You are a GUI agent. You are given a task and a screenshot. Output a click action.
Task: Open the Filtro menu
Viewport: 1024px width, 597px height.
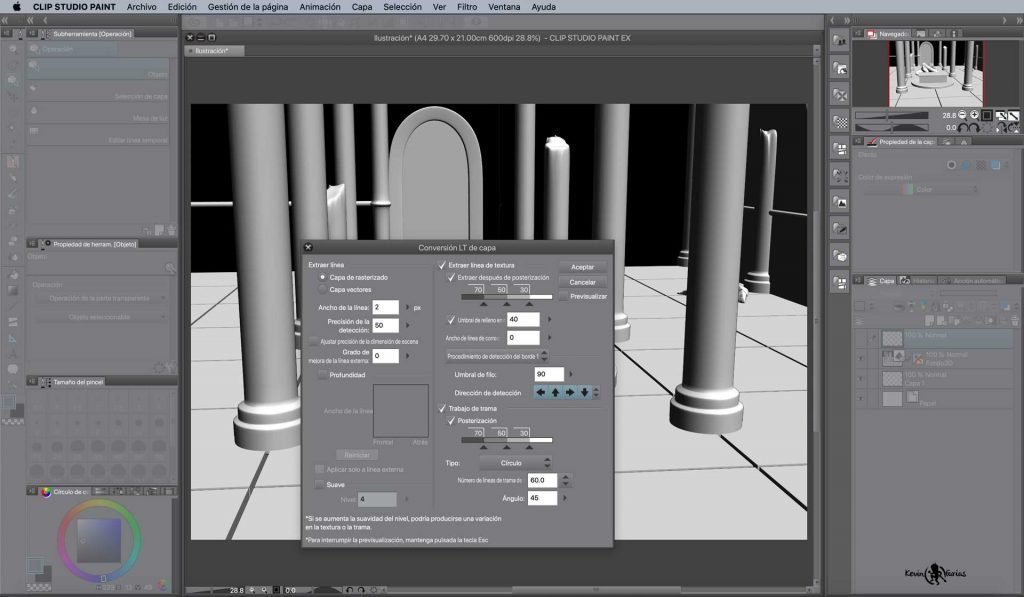(x=466, y=7)
